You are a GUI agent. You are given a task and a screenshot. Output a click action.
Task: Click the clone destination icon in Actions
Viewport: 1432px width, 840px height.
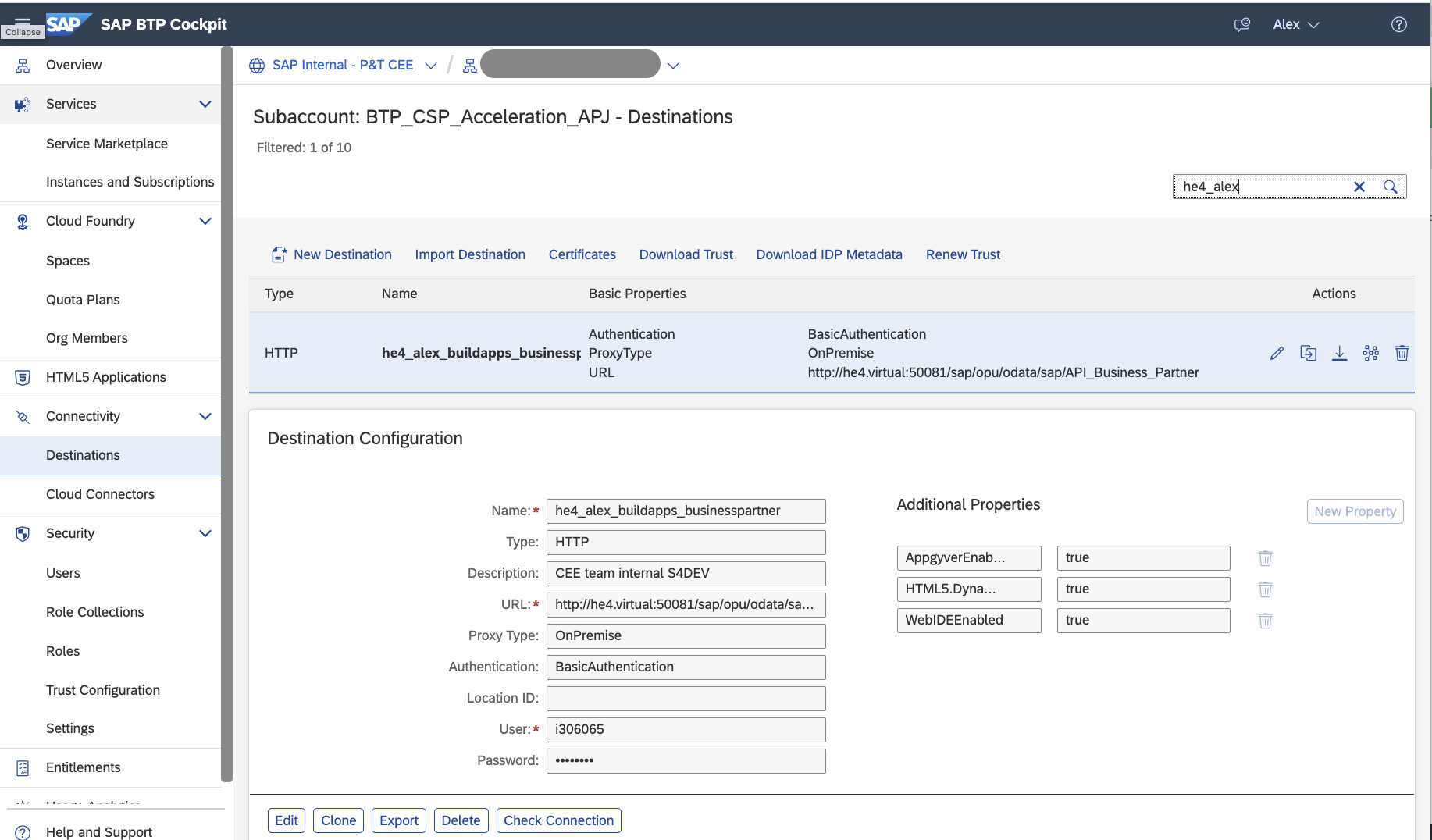(1308, 354)
